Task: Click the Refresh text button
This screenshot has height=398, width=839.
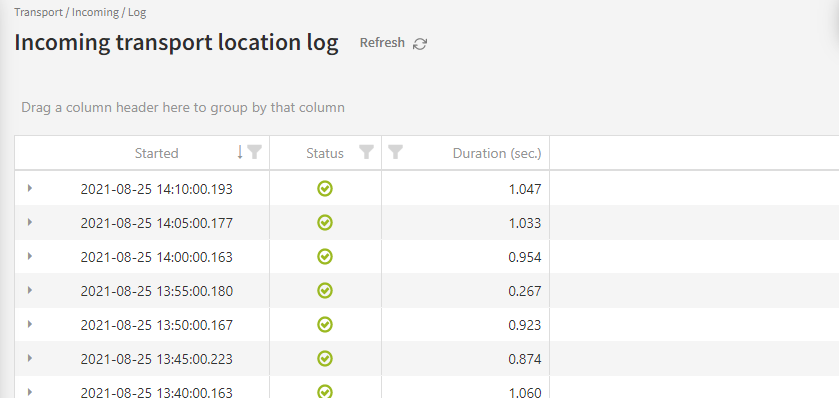Action: 382,43
